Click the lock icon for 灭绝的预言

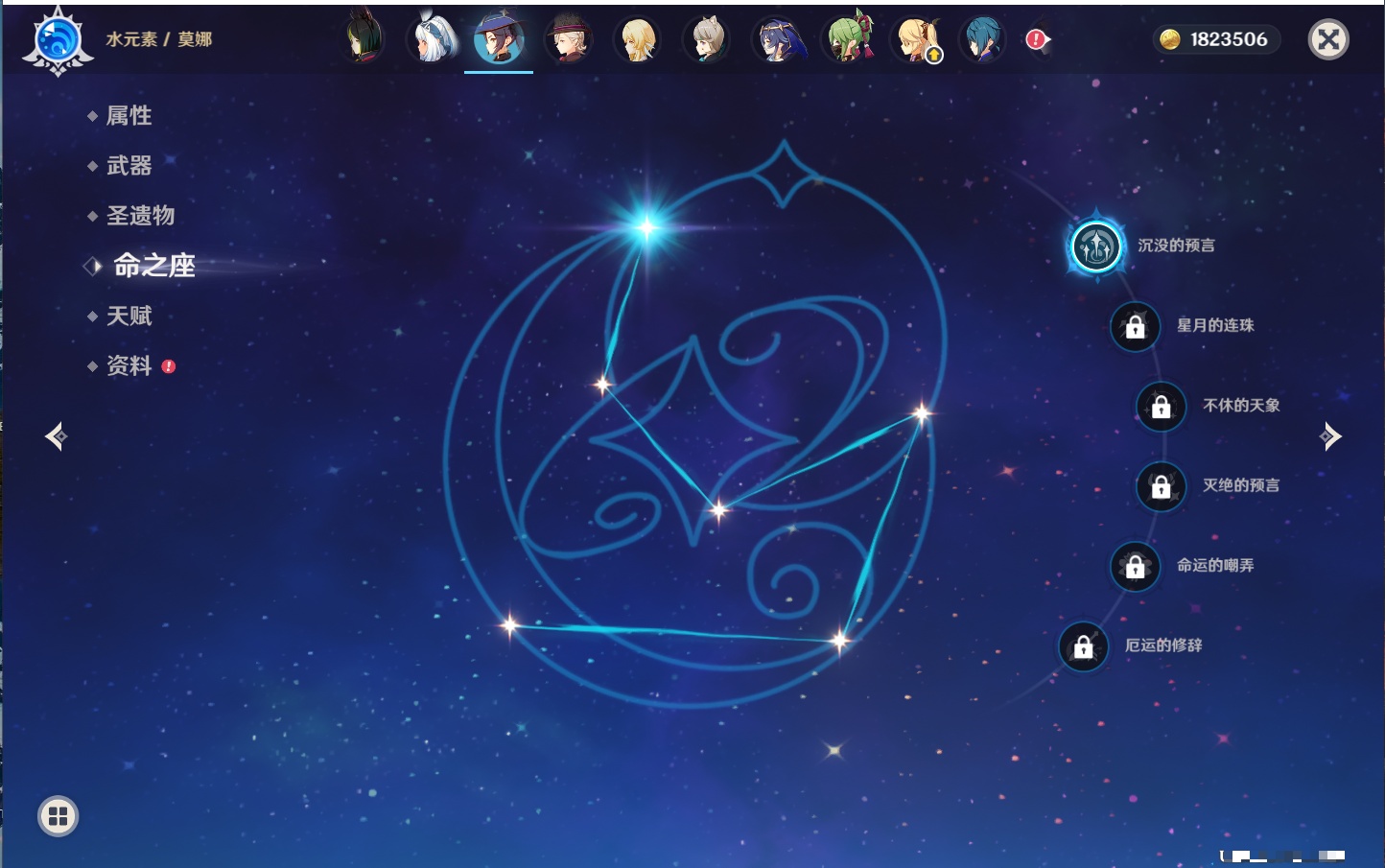(1161, 486)
